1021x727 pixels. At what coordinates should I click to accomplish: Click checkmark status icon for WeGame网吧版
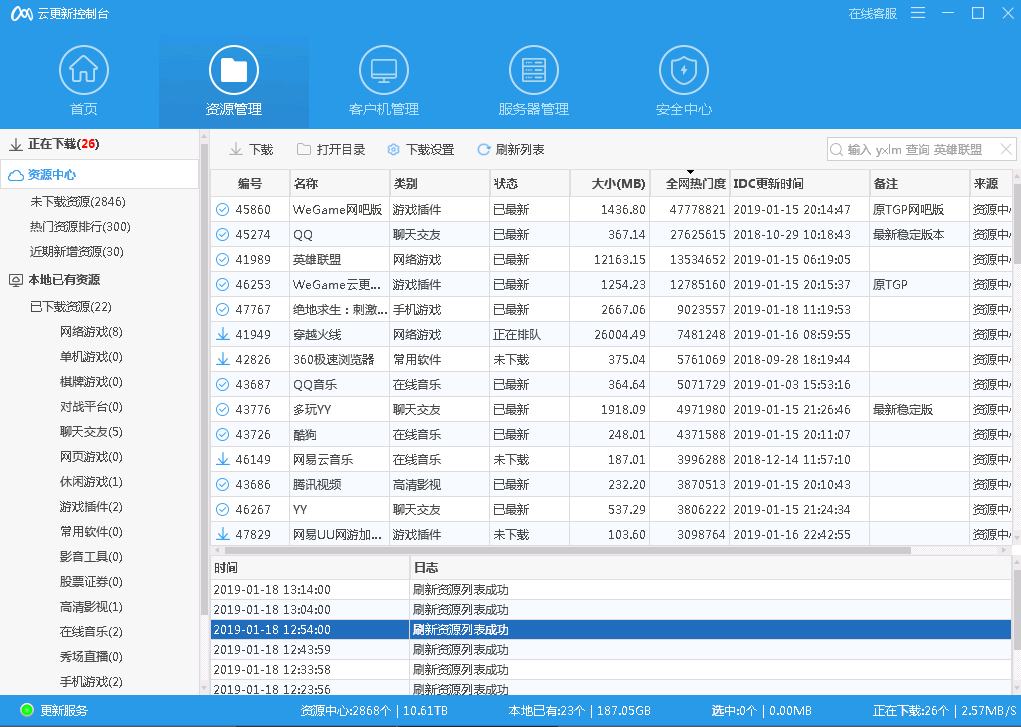[223, 209]
